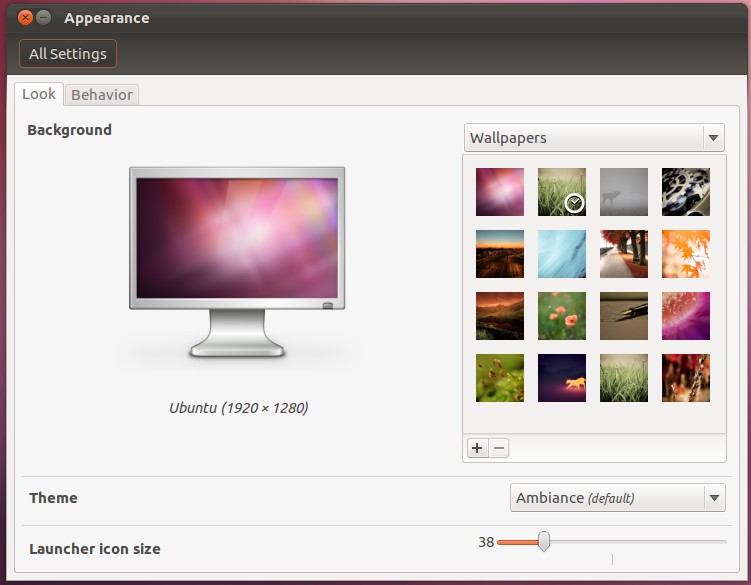Select the Look tab
The image size is (751, 585).
[39, 94]
